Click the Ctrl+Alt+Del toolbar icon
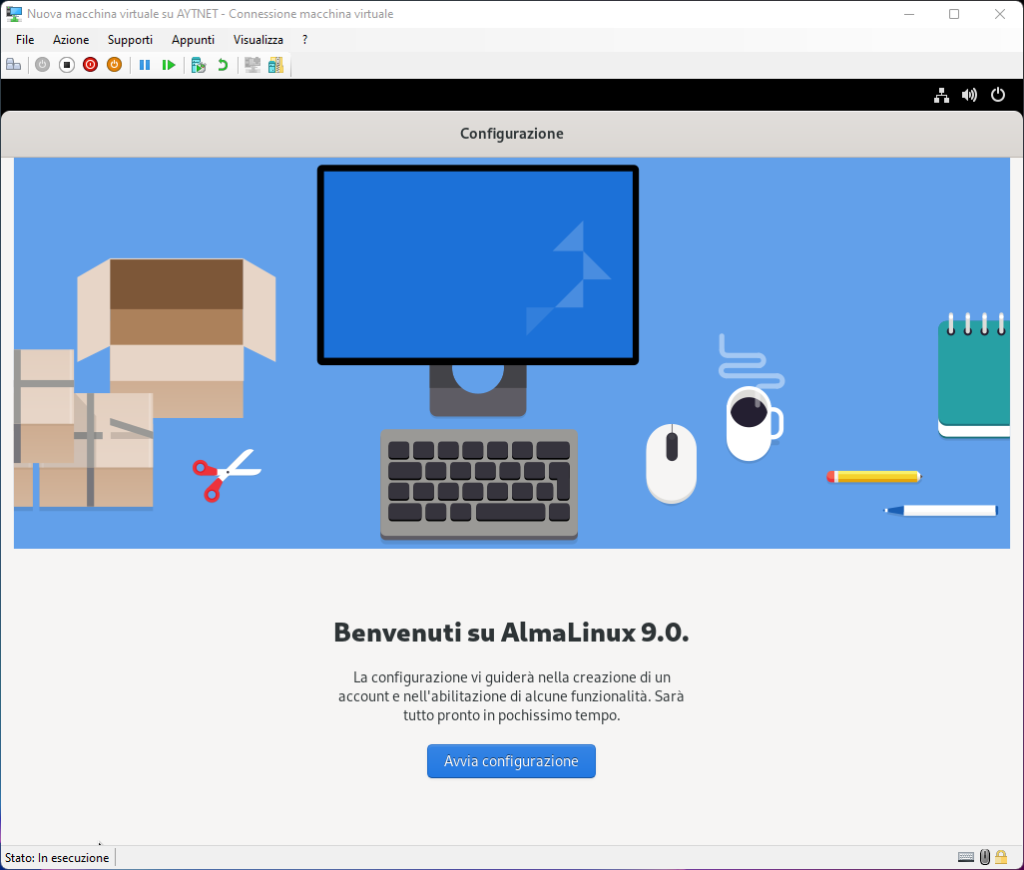The width and height of the screenshot is (1024, 870). click(14, 65)
